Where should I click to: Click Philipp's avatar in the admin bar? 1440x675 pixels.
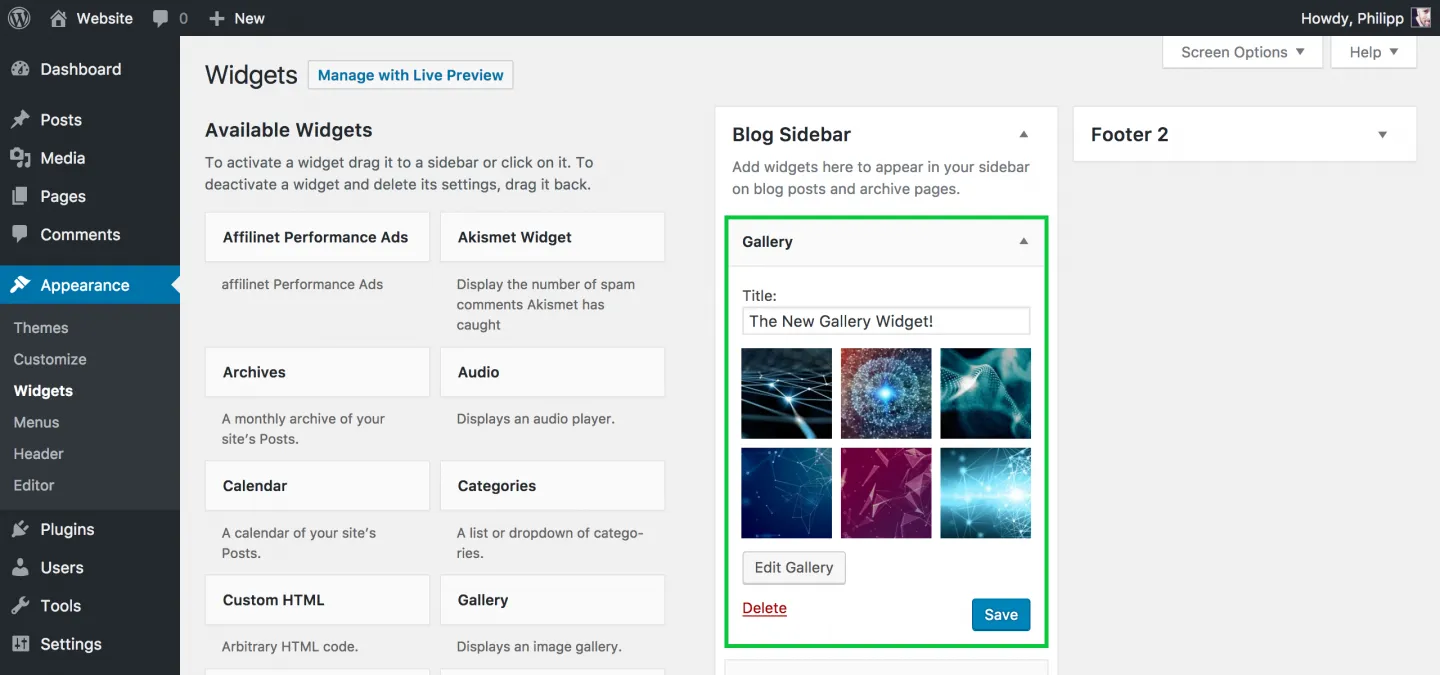tap(1421, 18)
